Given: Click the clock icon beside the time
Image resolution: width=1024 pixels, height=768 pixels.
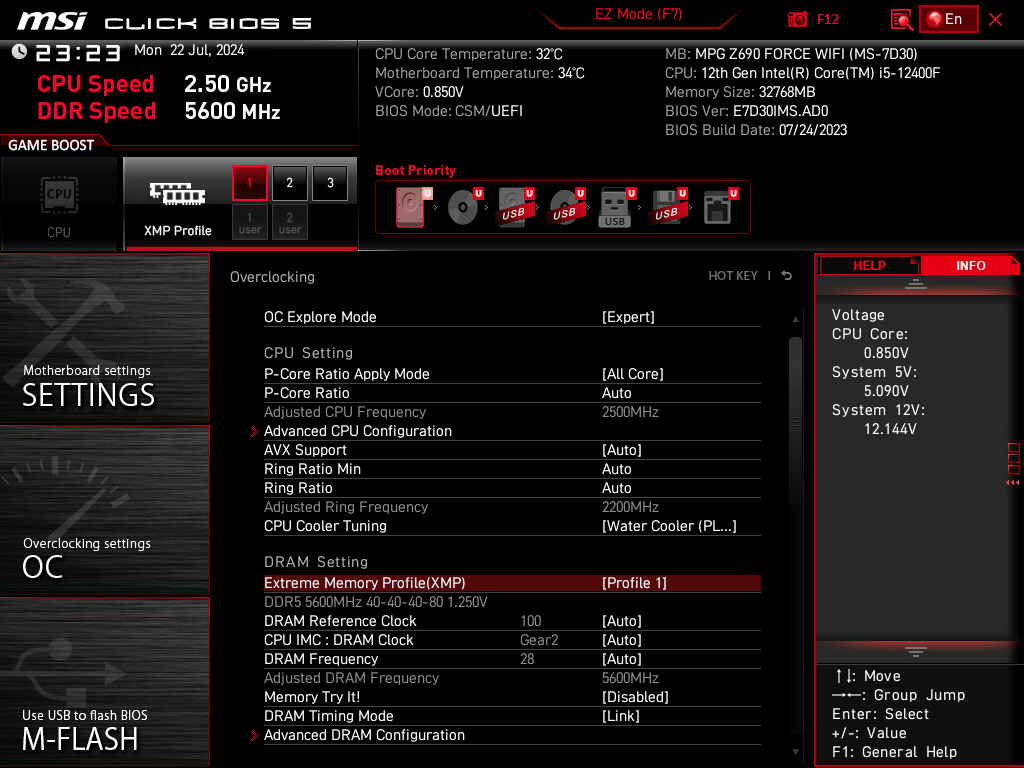Looking at the screenshot, I should pyautogui.click(x=20, y=51).
